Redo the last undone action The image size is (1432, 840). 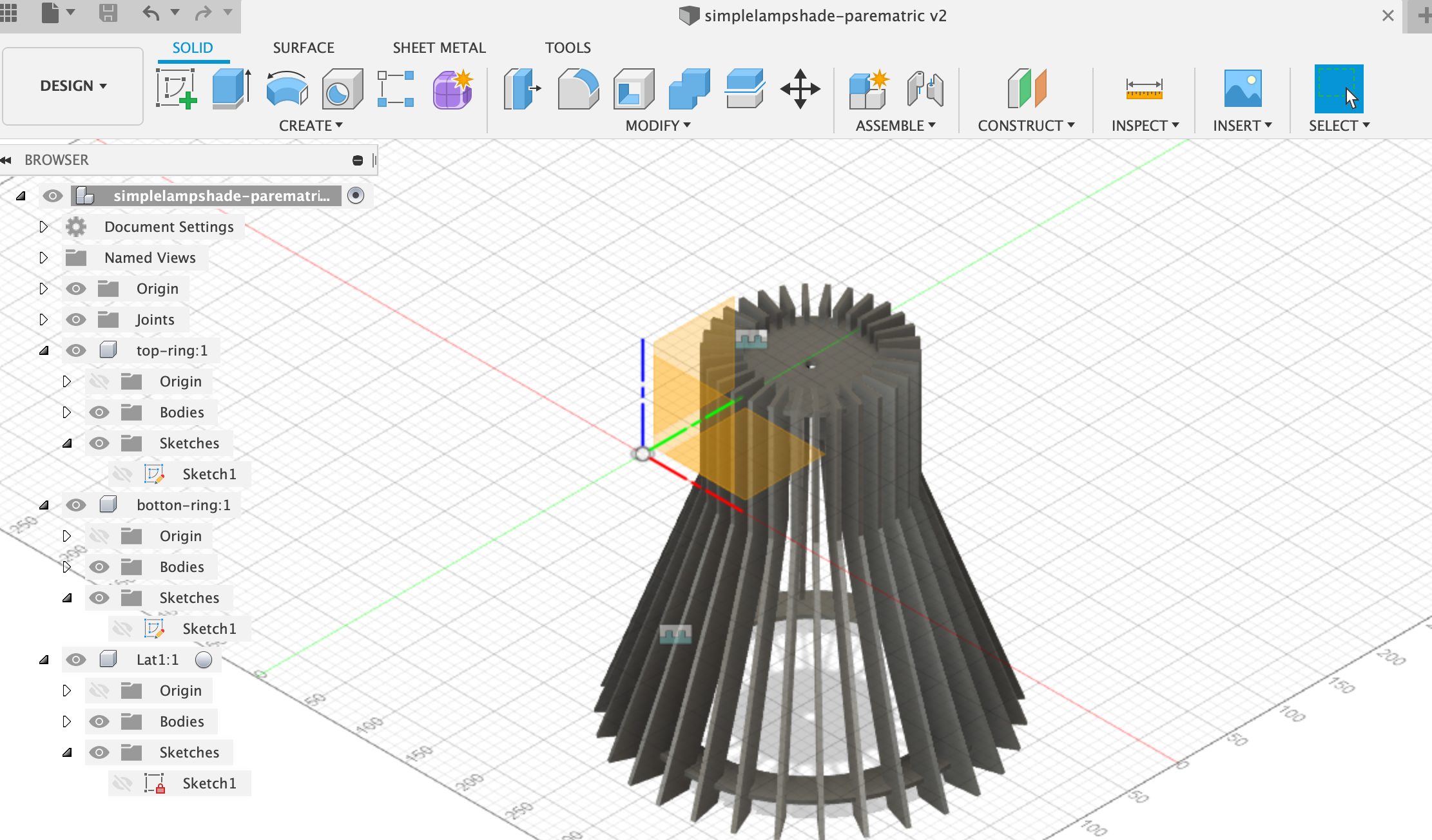coord(203,13)
